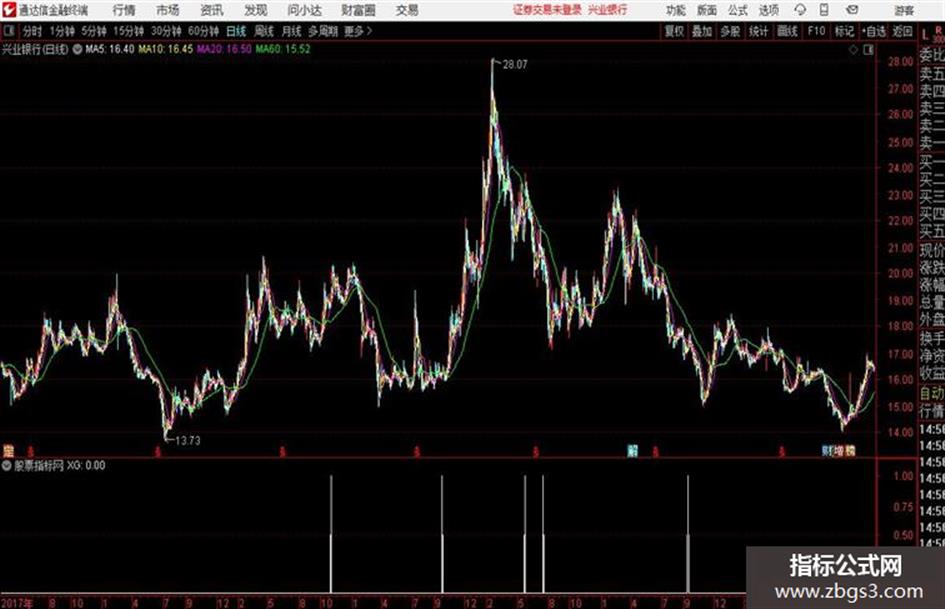The height and width of the screenshot is (609, 945).
Task: Open the 发现 menu
Action: pyautogui.click(x=256, y=10)
